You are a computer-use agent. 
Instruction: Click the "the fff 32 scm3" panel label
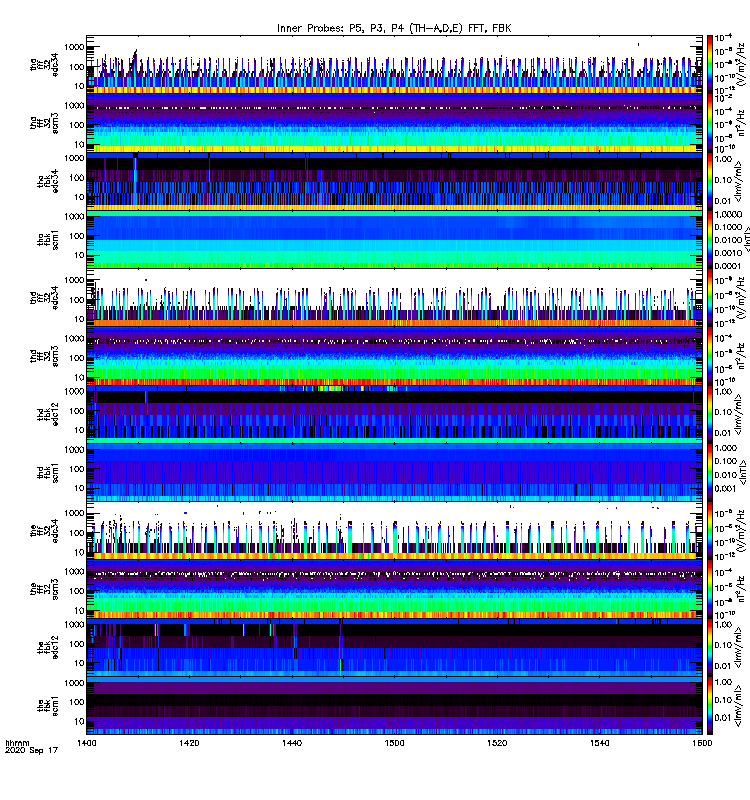44,589
